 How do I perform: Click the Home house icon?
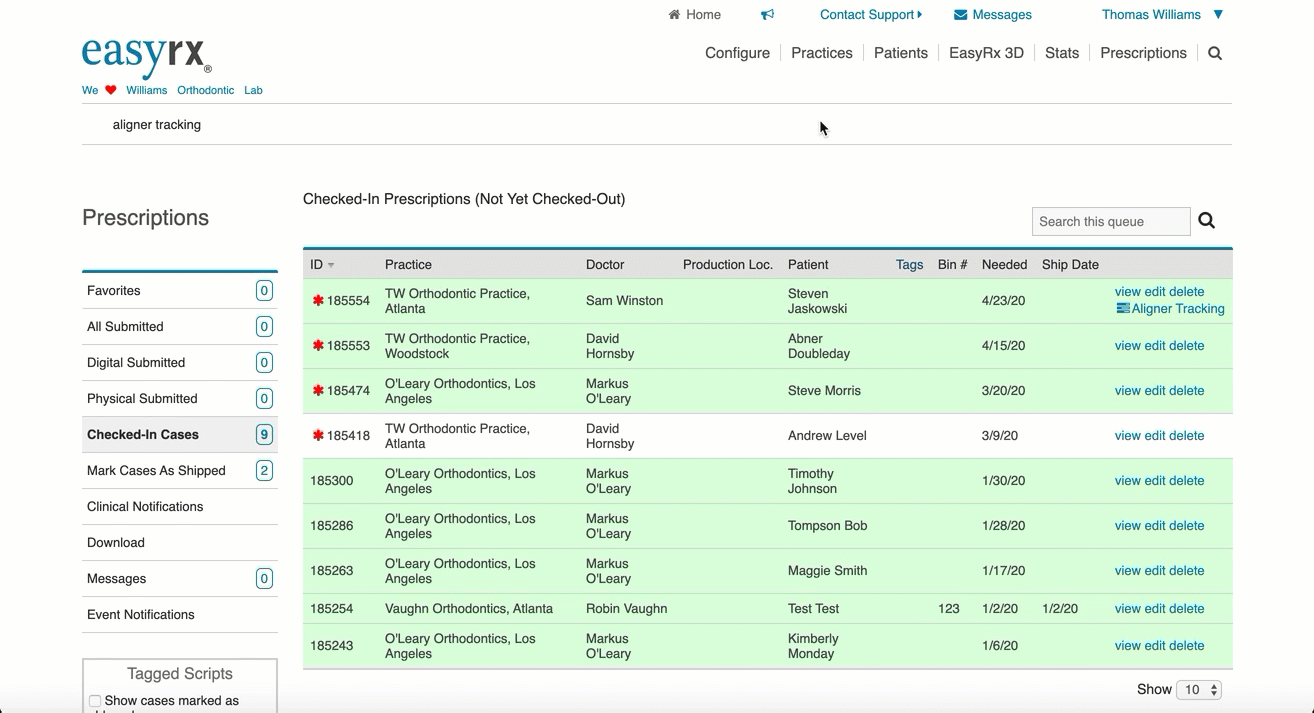pyautogui.click(x=674, y=15)
